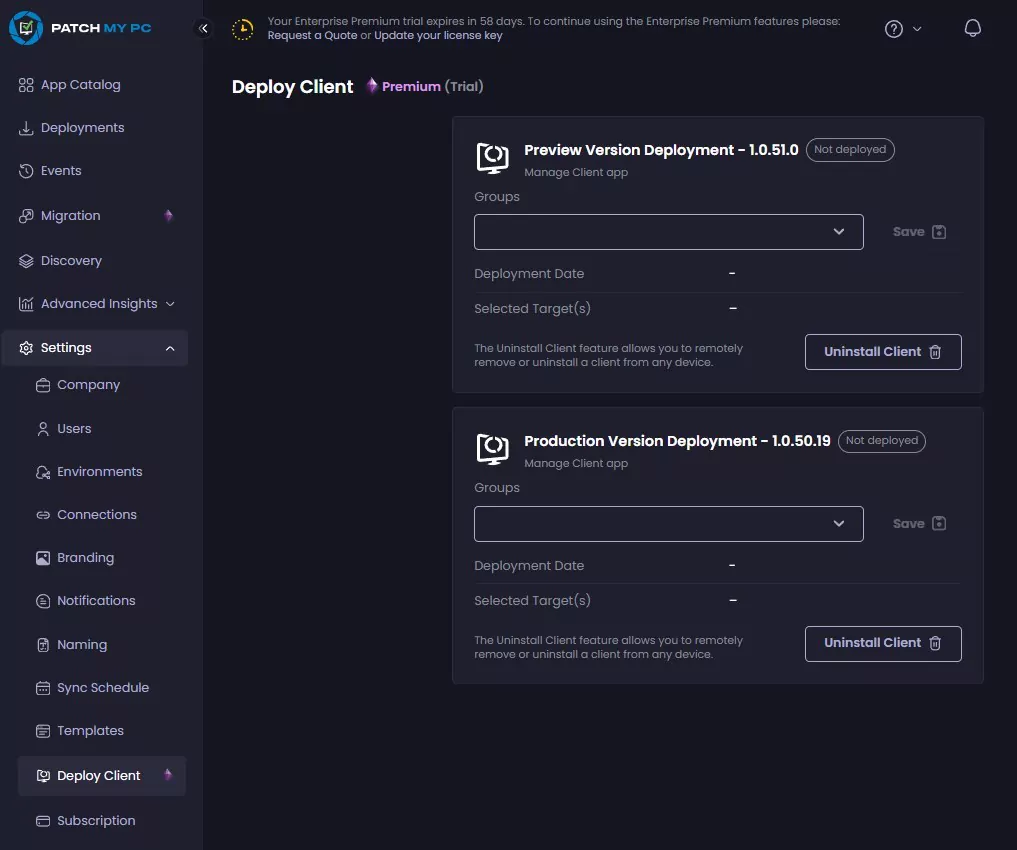
Task: Open the App Catalog section
Action: (81, 84)
